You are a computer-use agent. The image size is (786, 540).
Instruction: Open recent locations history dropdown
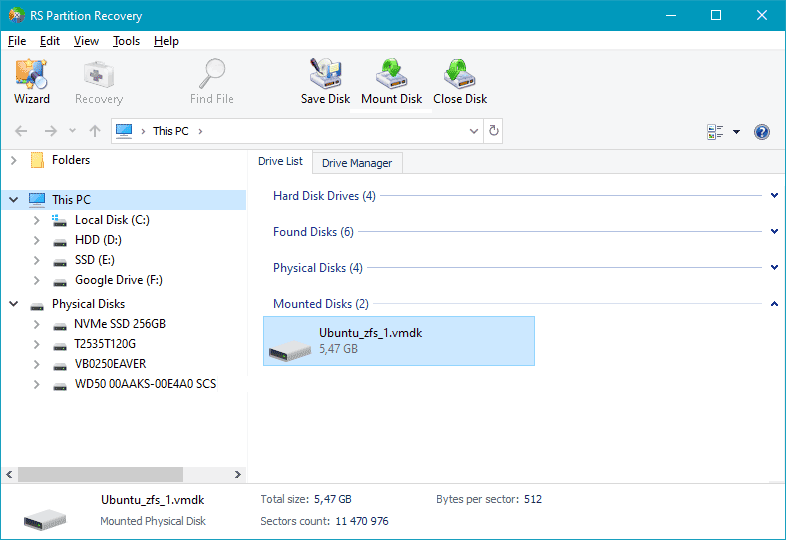72,131
